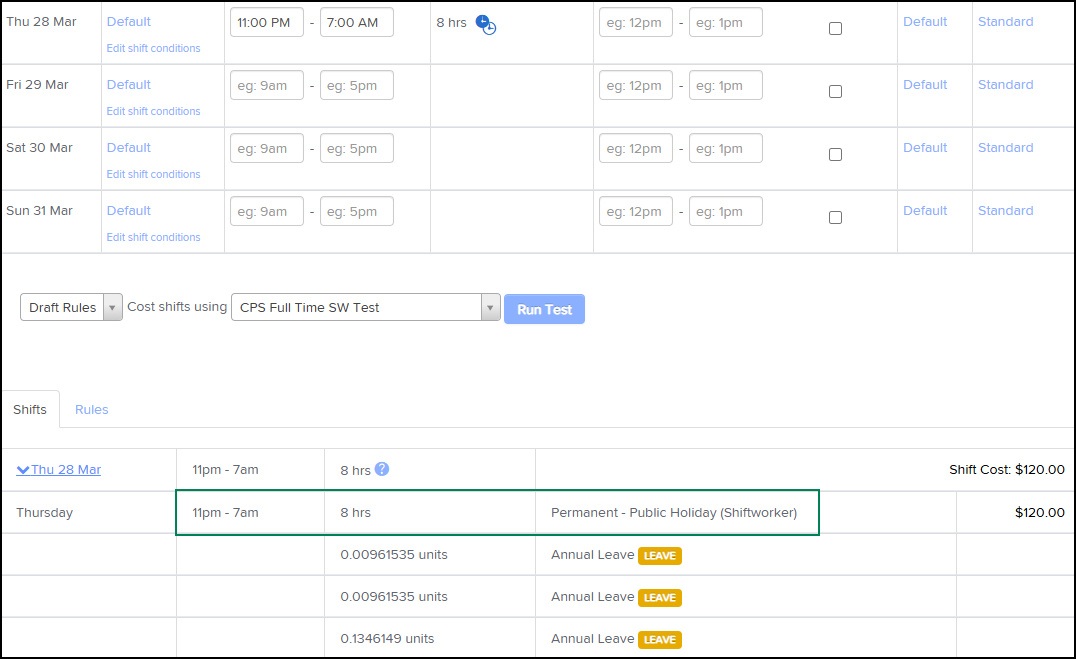Click the help icon next to 8 hrs

pyautogui.click(x=382, y=469)
